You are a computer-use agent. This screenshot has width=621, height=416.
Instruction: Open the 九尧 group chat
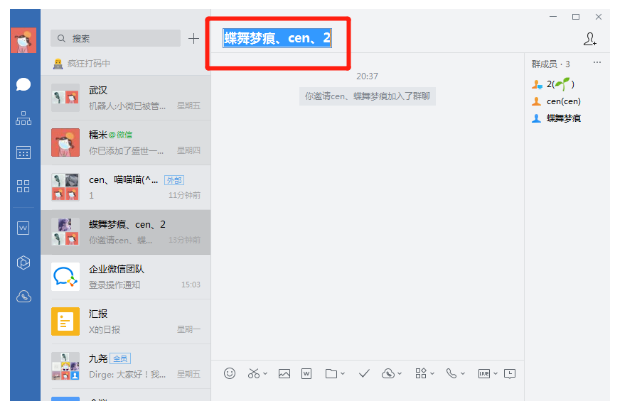(x=126, y=366)
